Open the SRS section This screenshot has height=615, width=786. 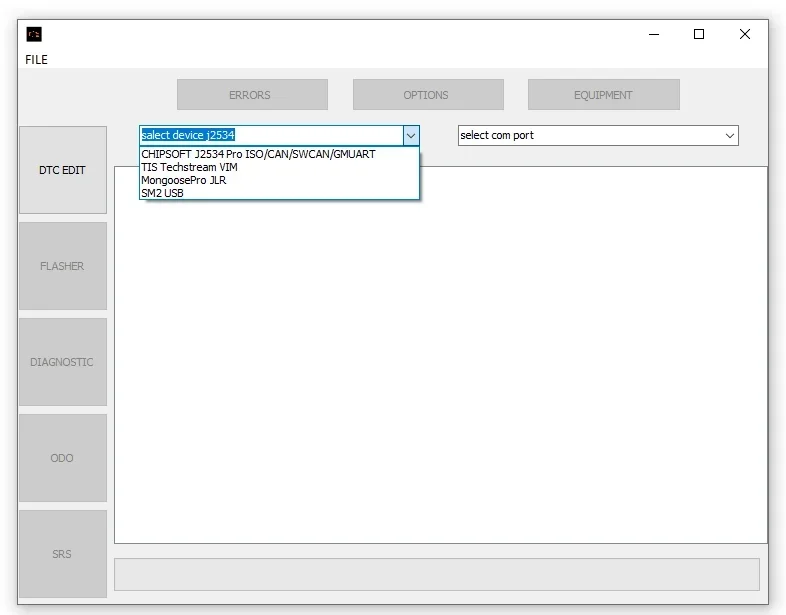(63, 554)
